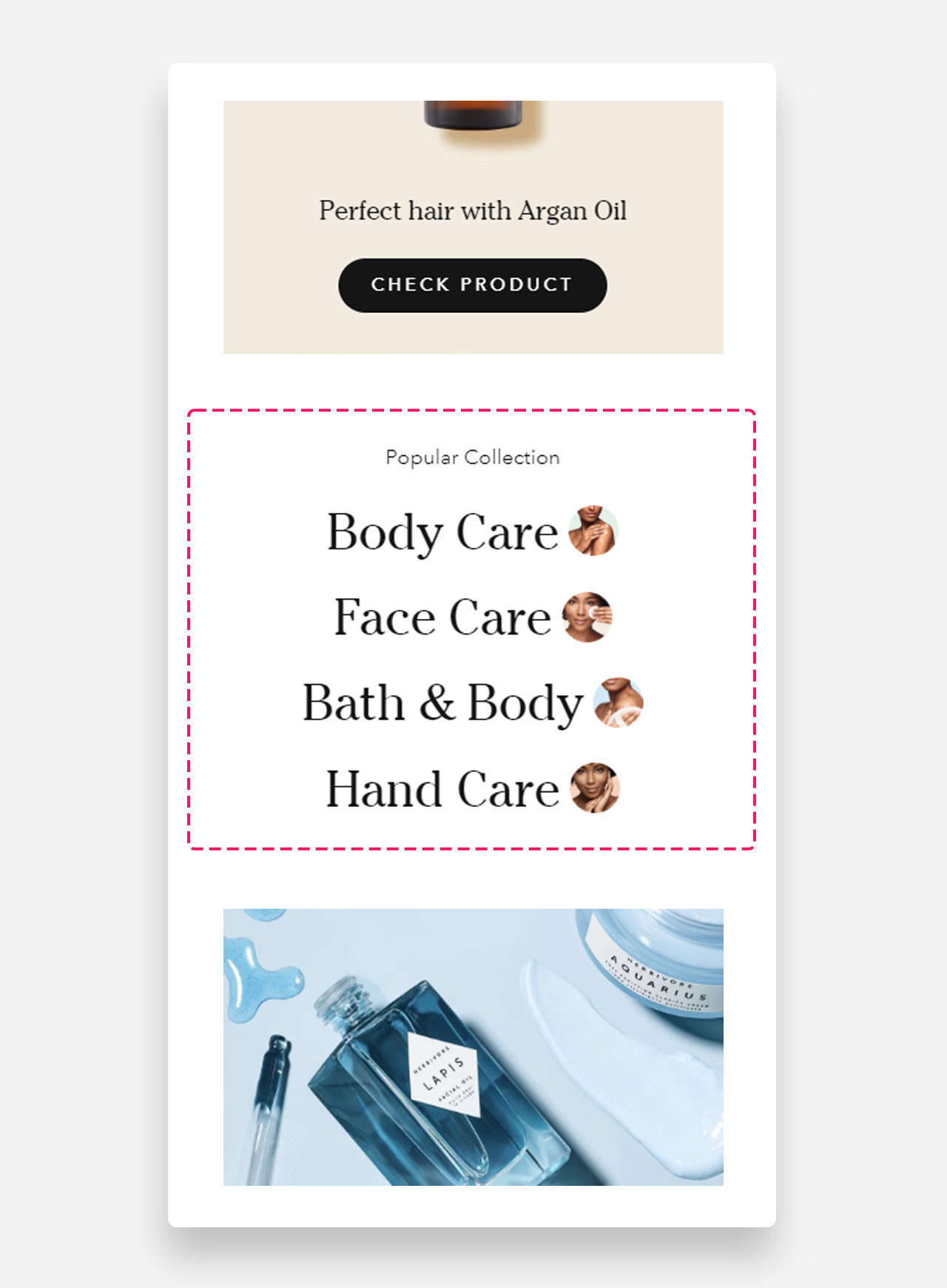Screen dimensions: 947x1288
Task: Click the CHECK PRODUCT button
Action: 473,285
